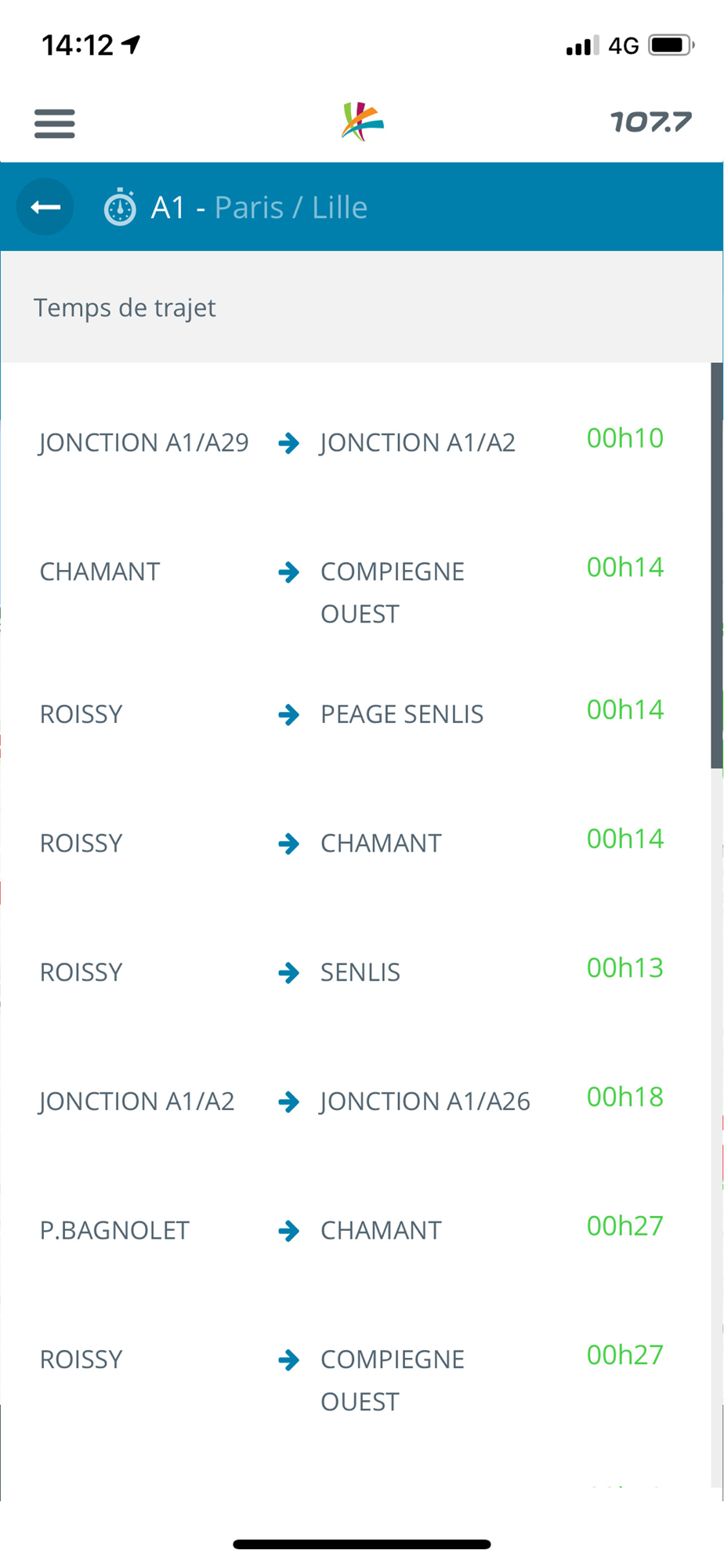Open the hamburger menu
The width and height of the screenshot is (724, 1568).
tap(54, 123)
